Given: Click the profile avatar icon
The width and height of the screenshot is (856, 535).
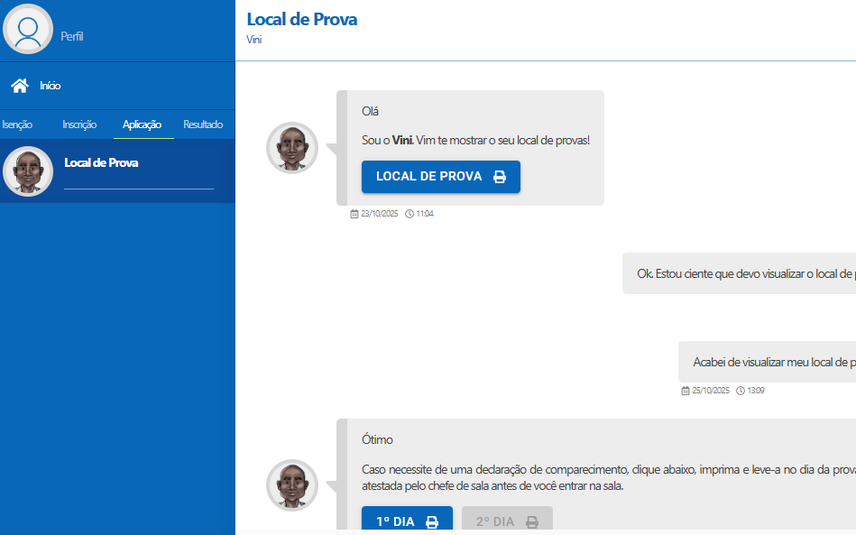Looking at the screenshot, I should tap(28, 30).
